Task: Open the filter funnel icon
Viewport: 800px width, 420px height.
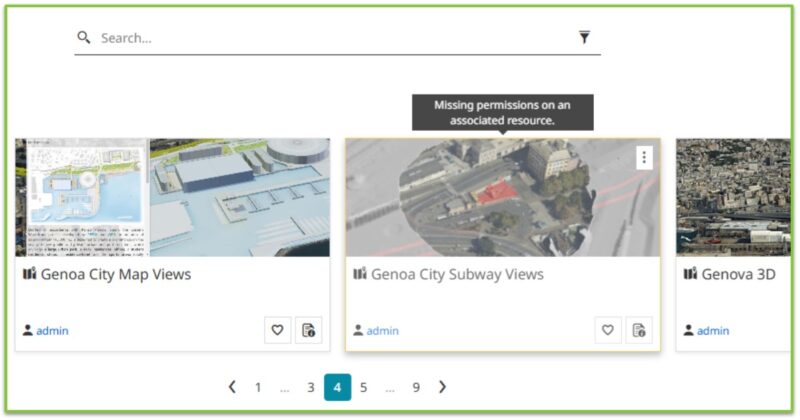Action: (x=585, y=37)
